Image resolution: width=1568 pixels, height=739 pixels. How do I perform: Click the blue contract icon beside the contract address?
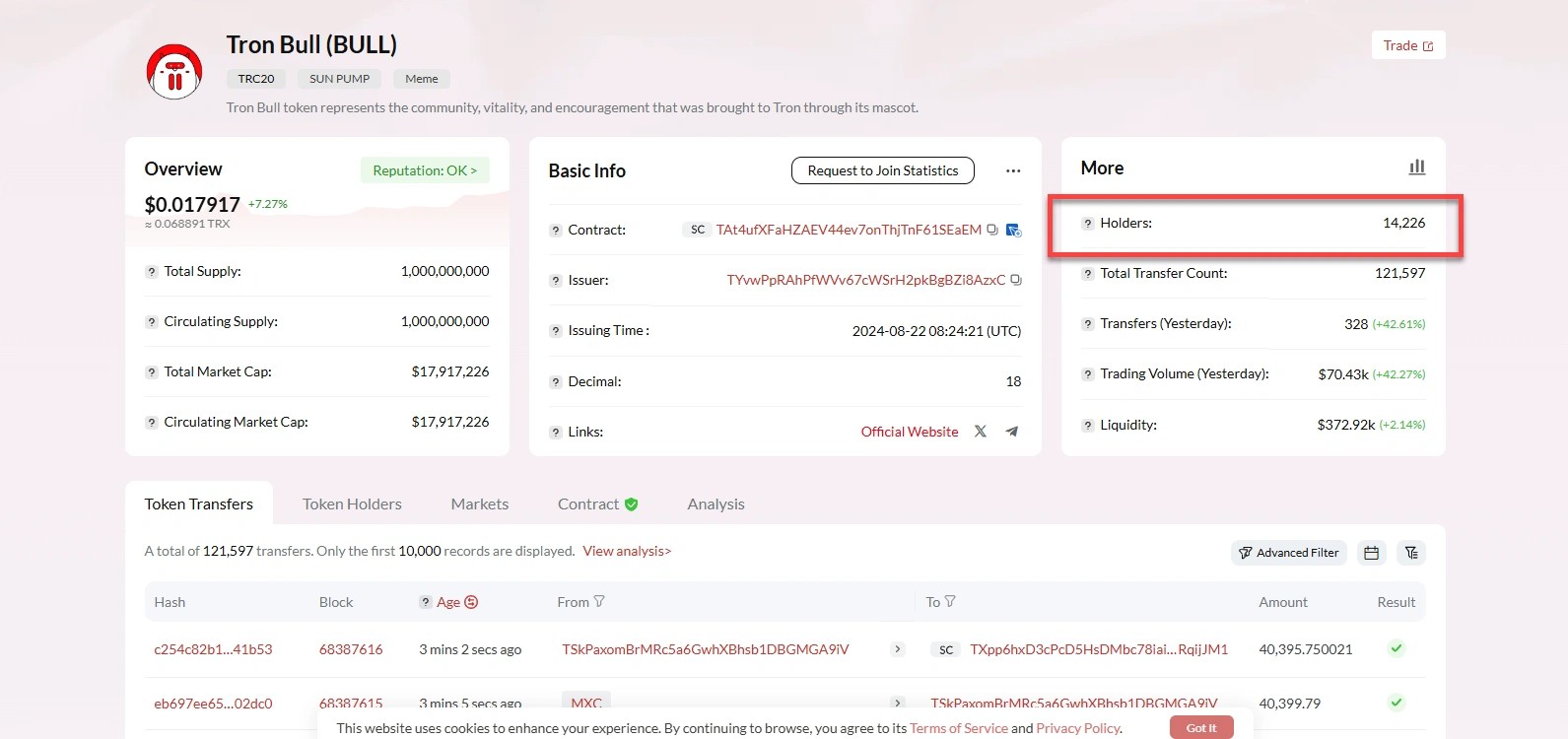tap(1013, 231)
